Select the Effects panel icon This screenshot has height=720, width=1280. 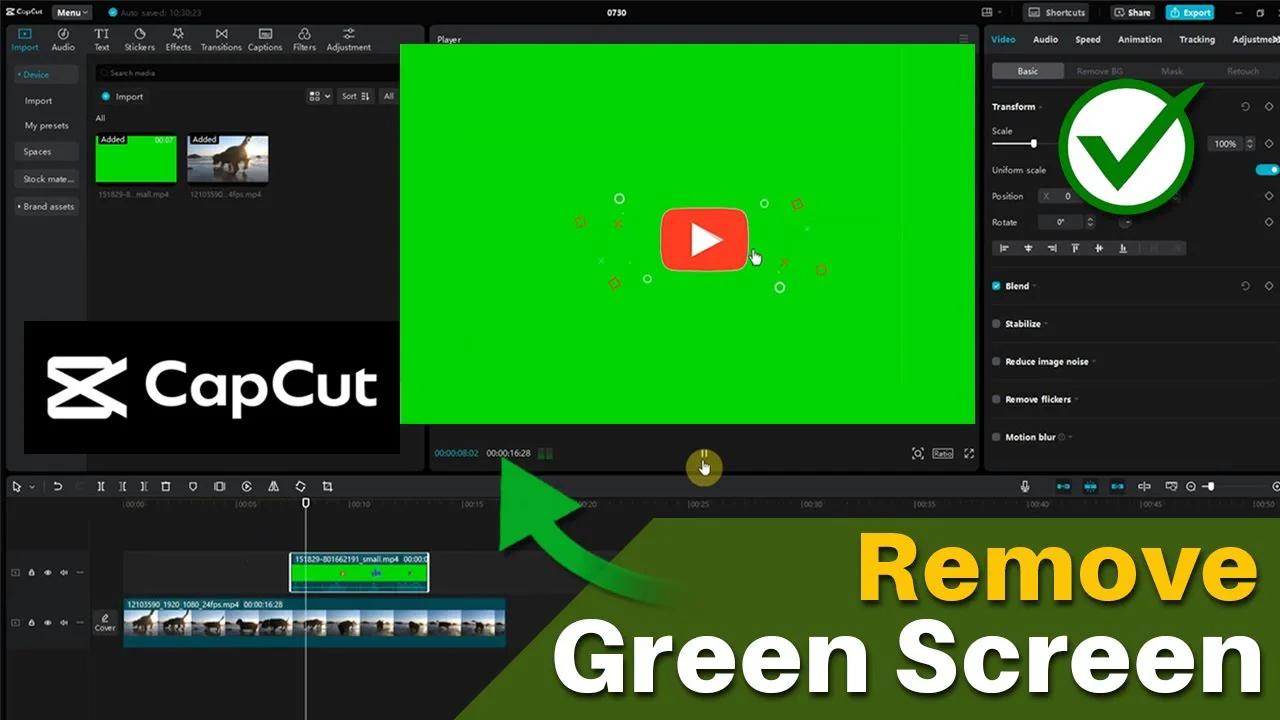click(x=177, y=39)
